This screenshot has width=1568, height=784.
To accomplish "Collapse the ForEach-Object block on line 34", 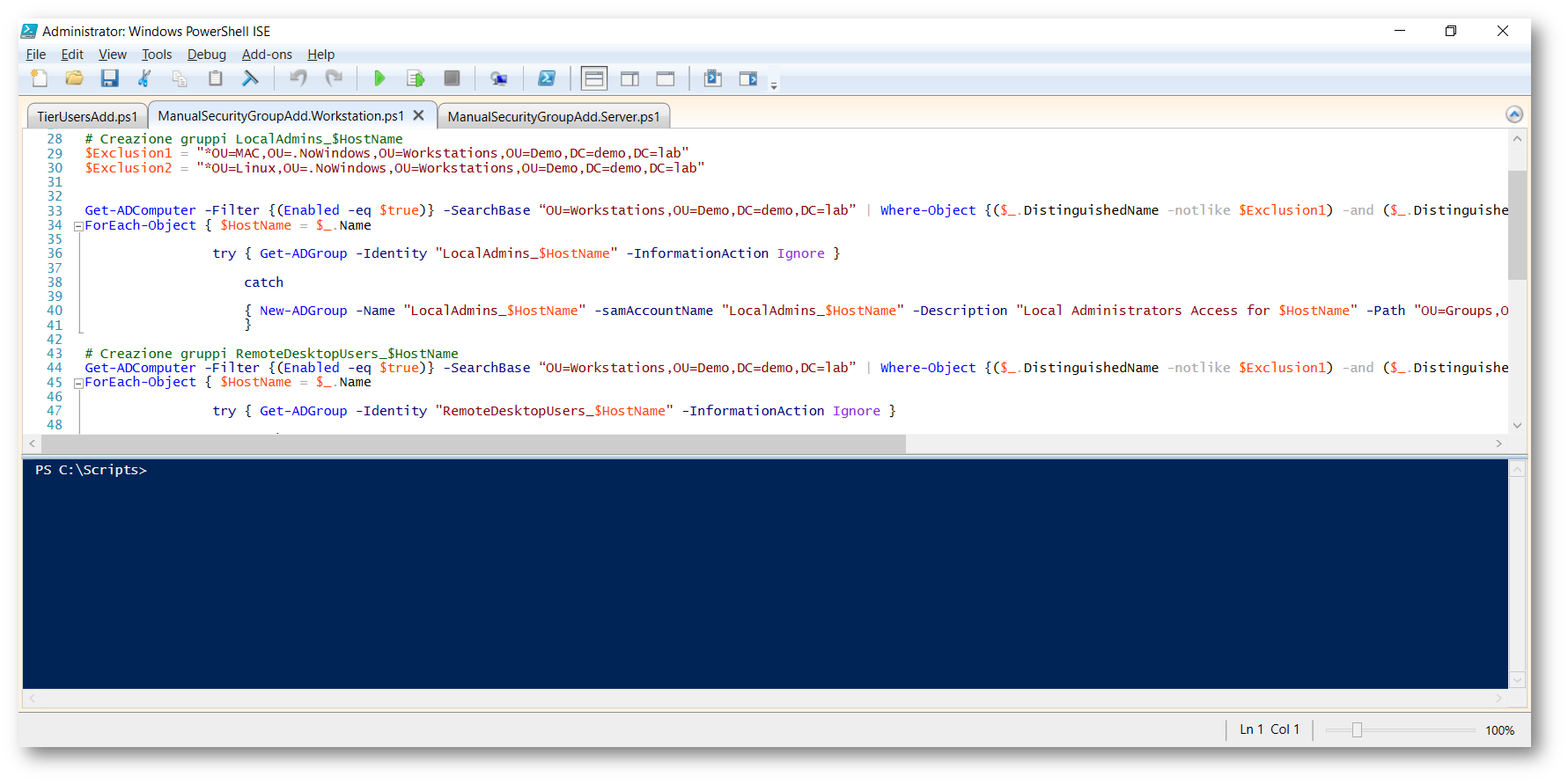I will (x=78, y=226).
